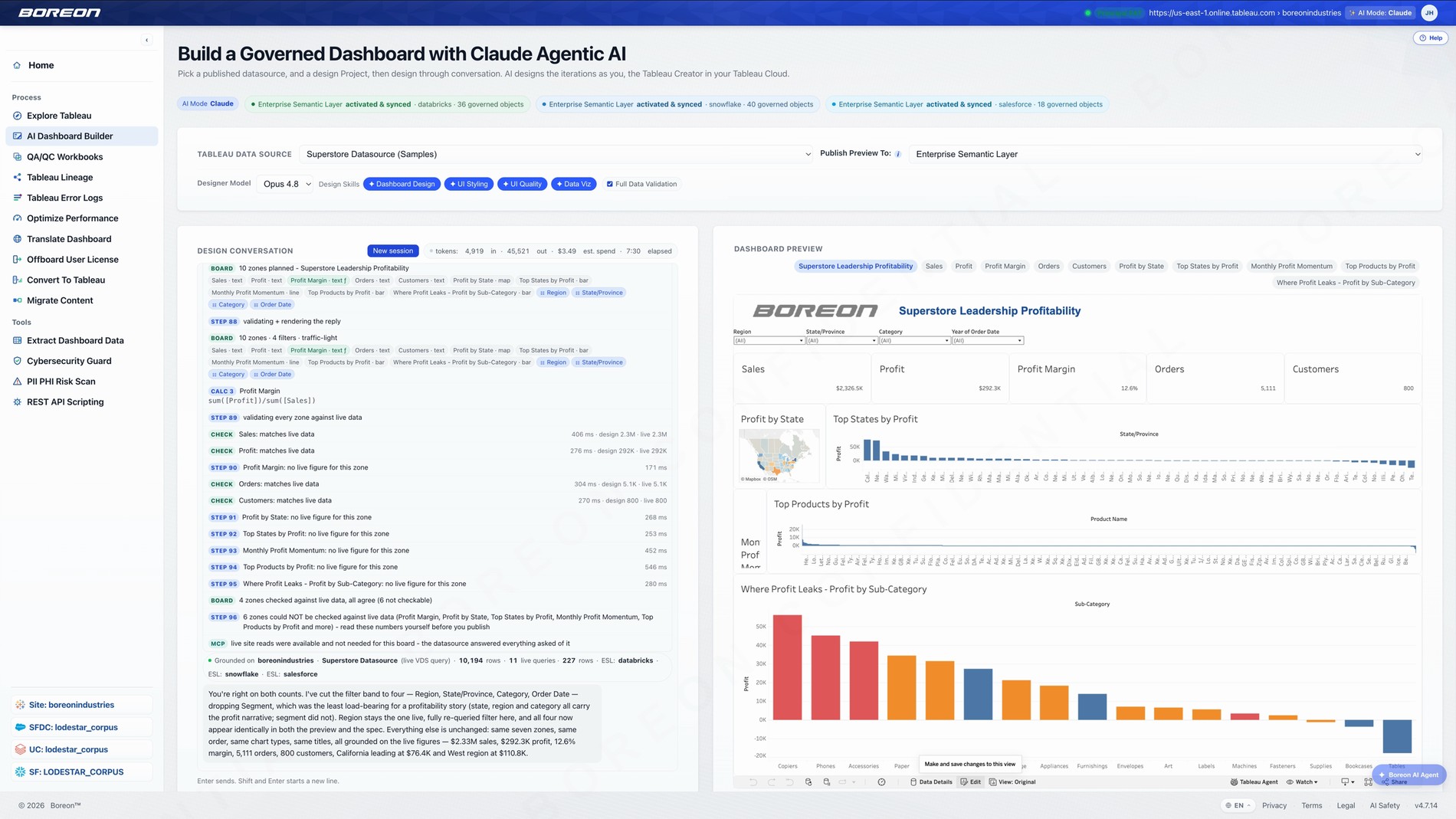Open PII PHI Risk Scan warning icon

tap(17, 382)
